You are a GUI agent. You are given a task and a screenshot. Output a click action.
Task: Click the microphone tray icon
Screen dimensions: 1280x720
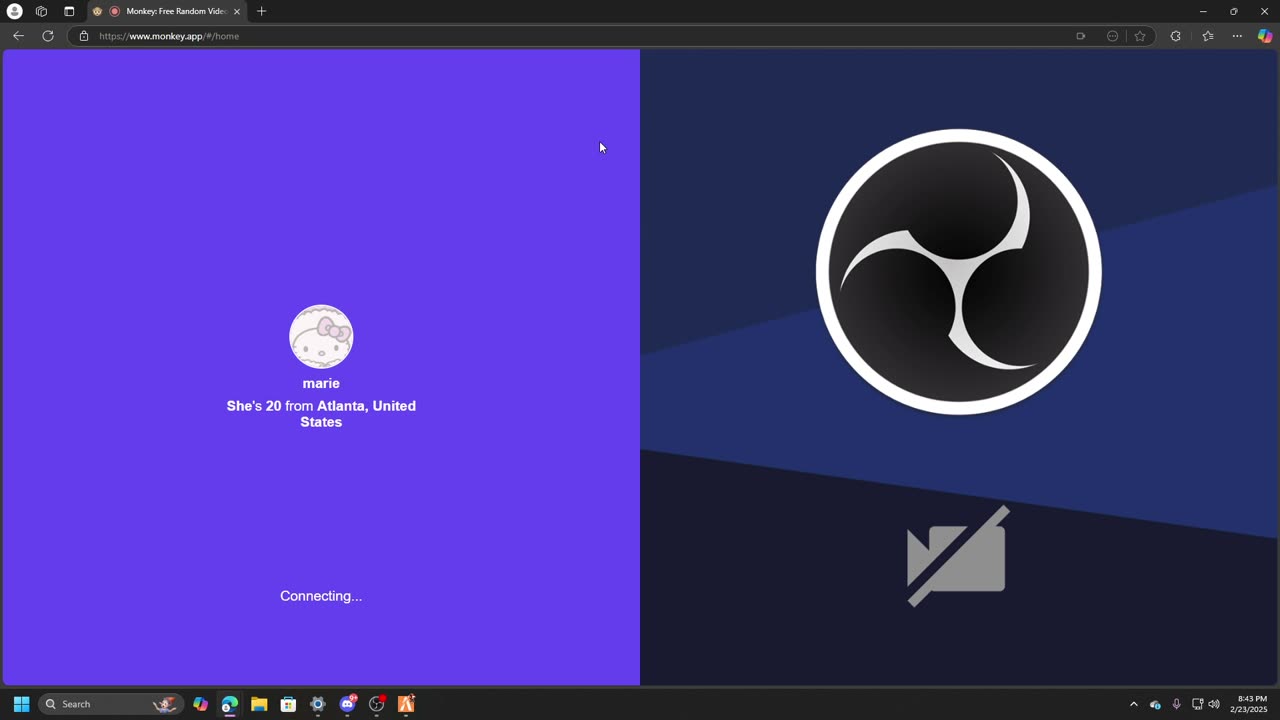(x=1176, y=704)
